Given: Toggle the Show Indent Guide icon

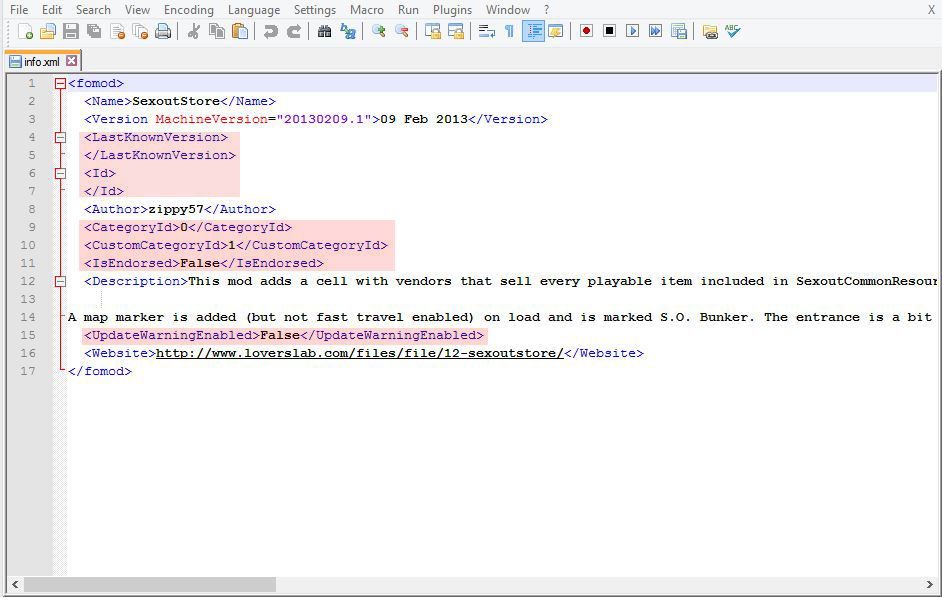Looking at the screenshot, I should click(x=532, y=31).
